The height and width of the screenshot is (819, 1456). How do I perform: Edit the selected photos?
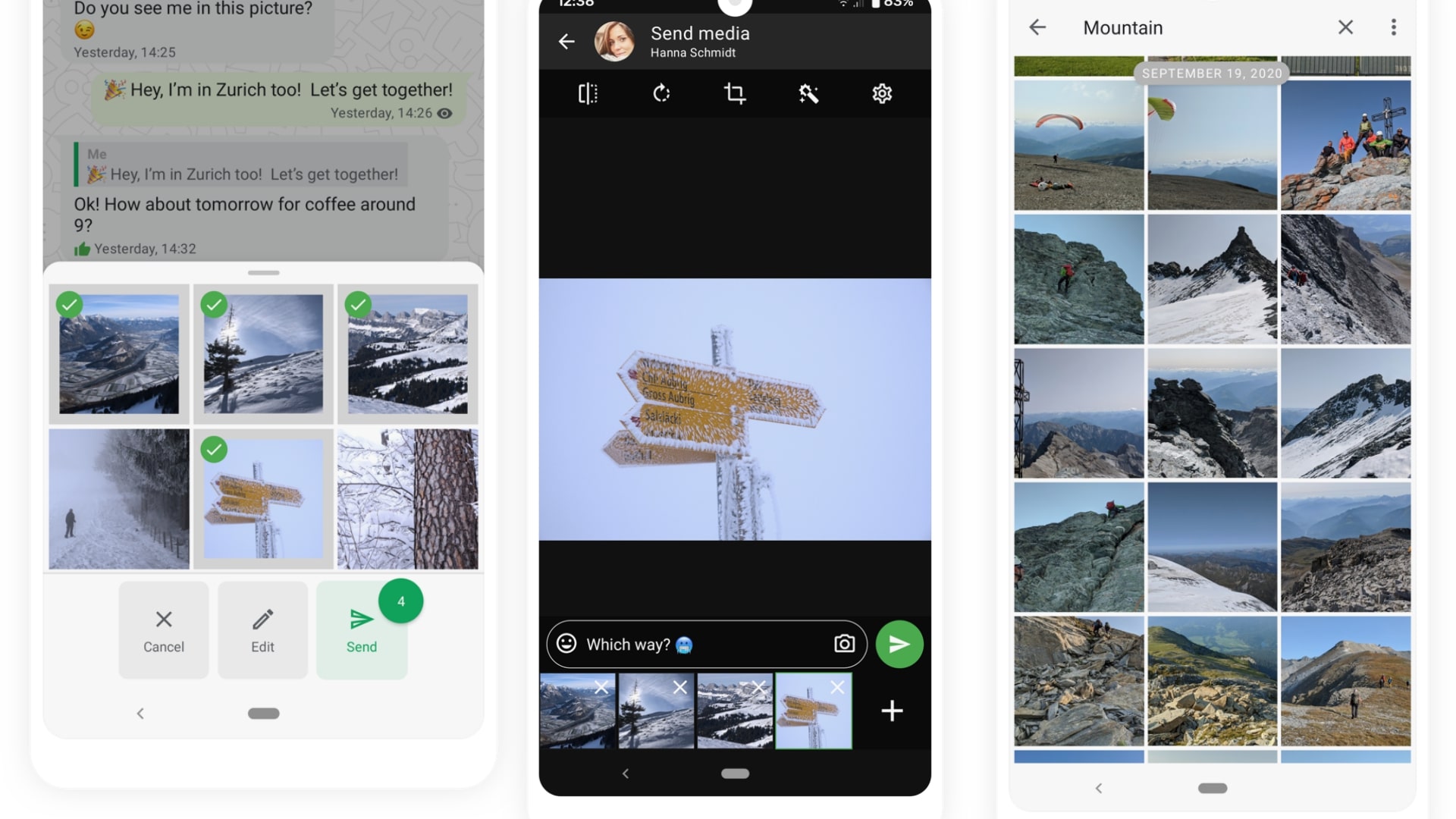point(263,630)
